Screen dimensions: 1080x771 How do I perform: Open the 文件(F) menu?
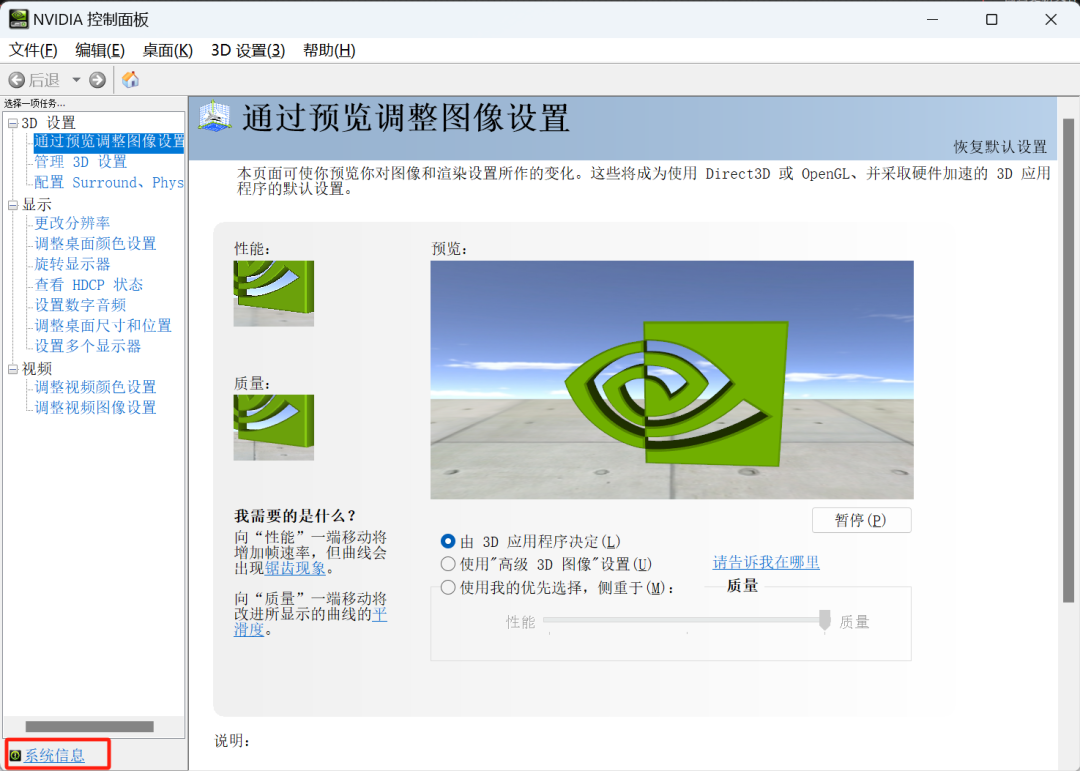click(32, 50)
